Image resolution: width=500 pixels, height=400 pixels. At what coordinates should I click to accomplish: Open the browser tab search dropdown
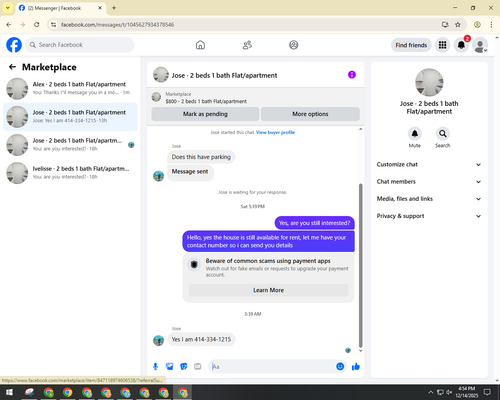coord(8,8)
